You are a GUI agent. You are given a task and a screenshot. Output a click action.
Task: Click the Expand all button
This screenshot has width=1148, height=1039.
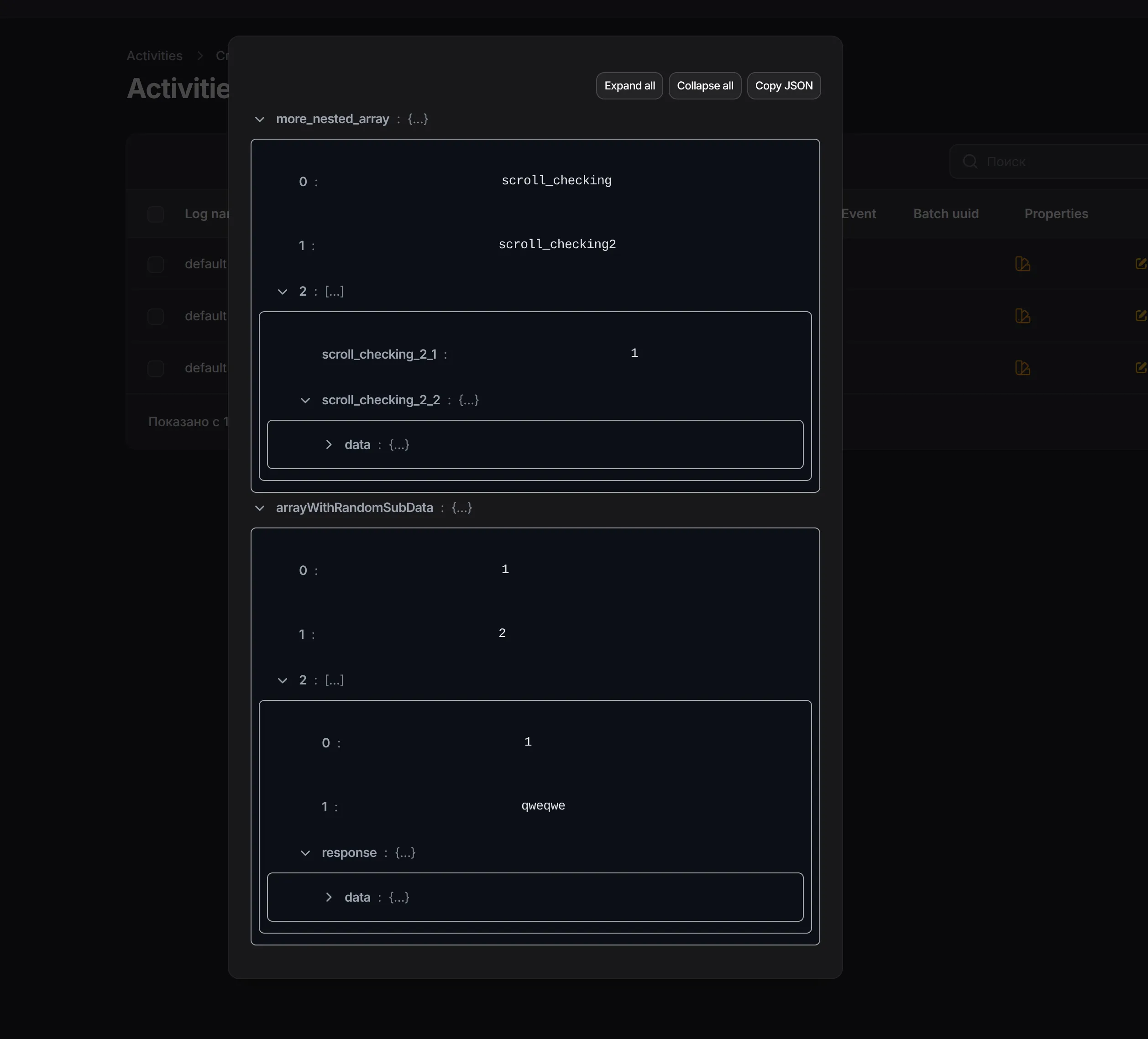(629, 86)
